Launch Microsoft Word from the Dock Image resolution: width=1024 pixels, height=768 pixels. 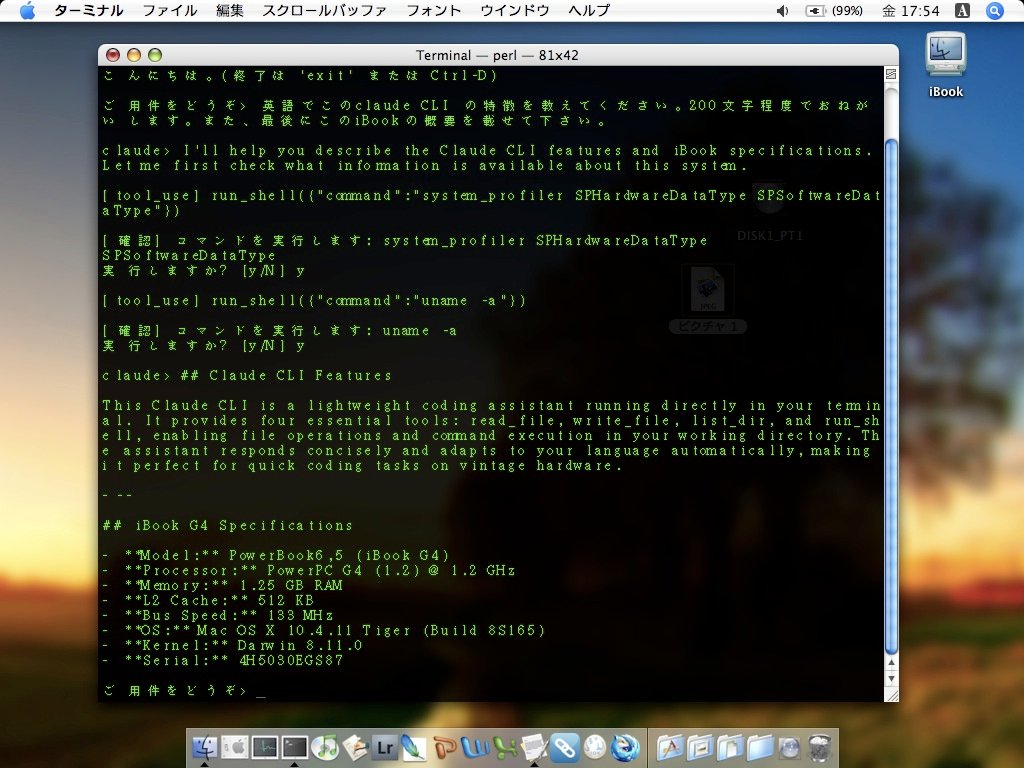[475, 747]
